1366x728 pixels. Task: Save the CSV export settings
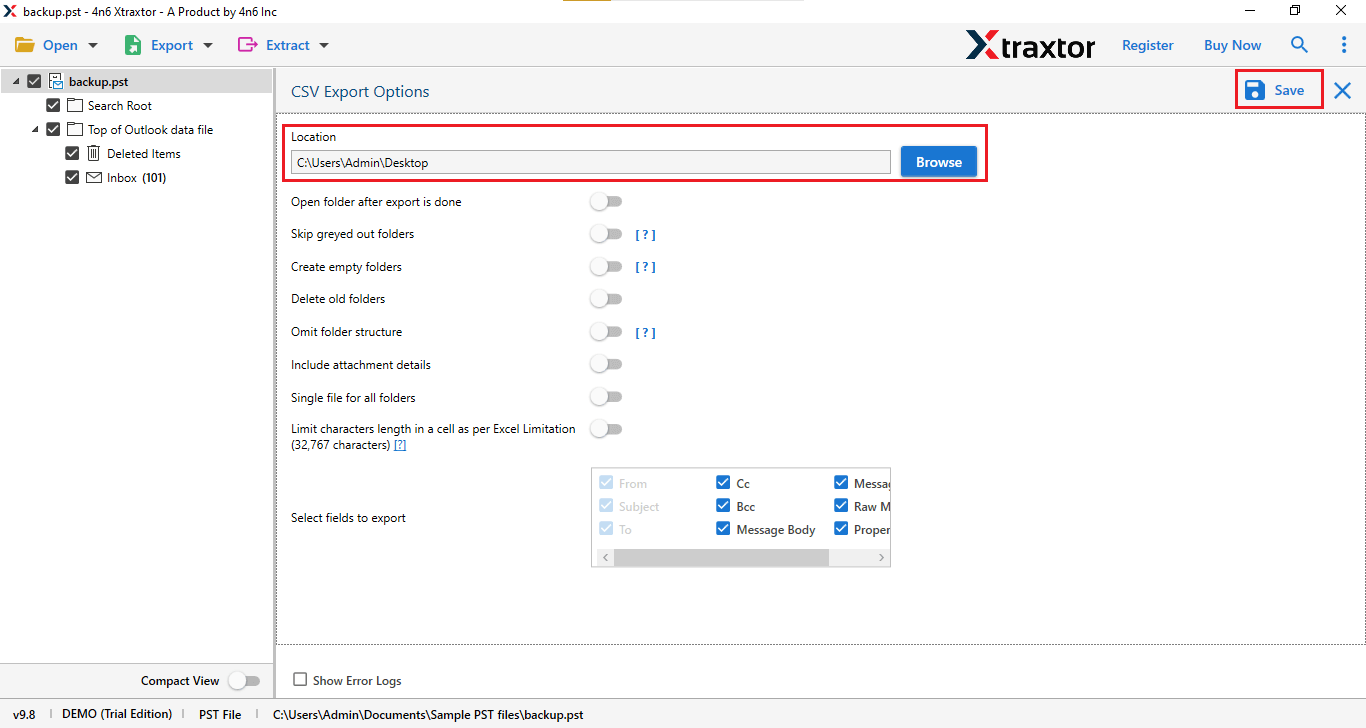coord(1279,90)
